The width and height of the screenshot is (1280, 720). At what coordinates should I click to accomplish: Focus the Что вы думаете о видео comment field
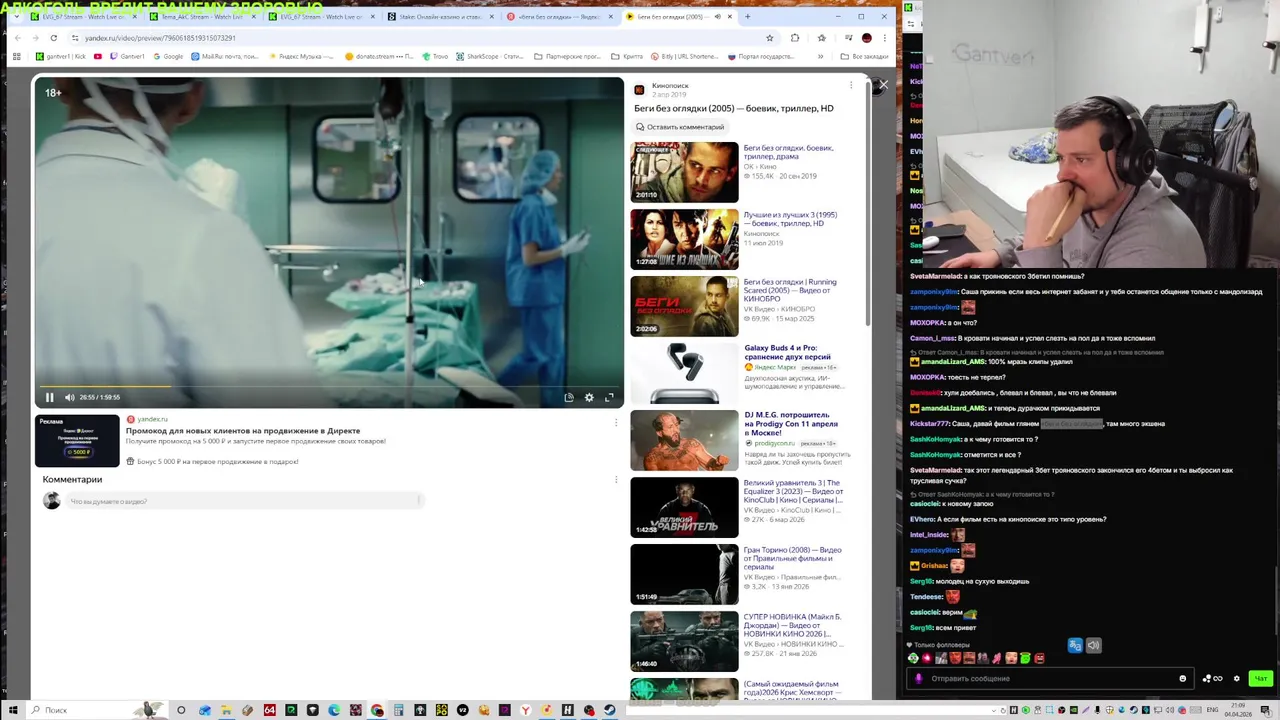(245, 501)
